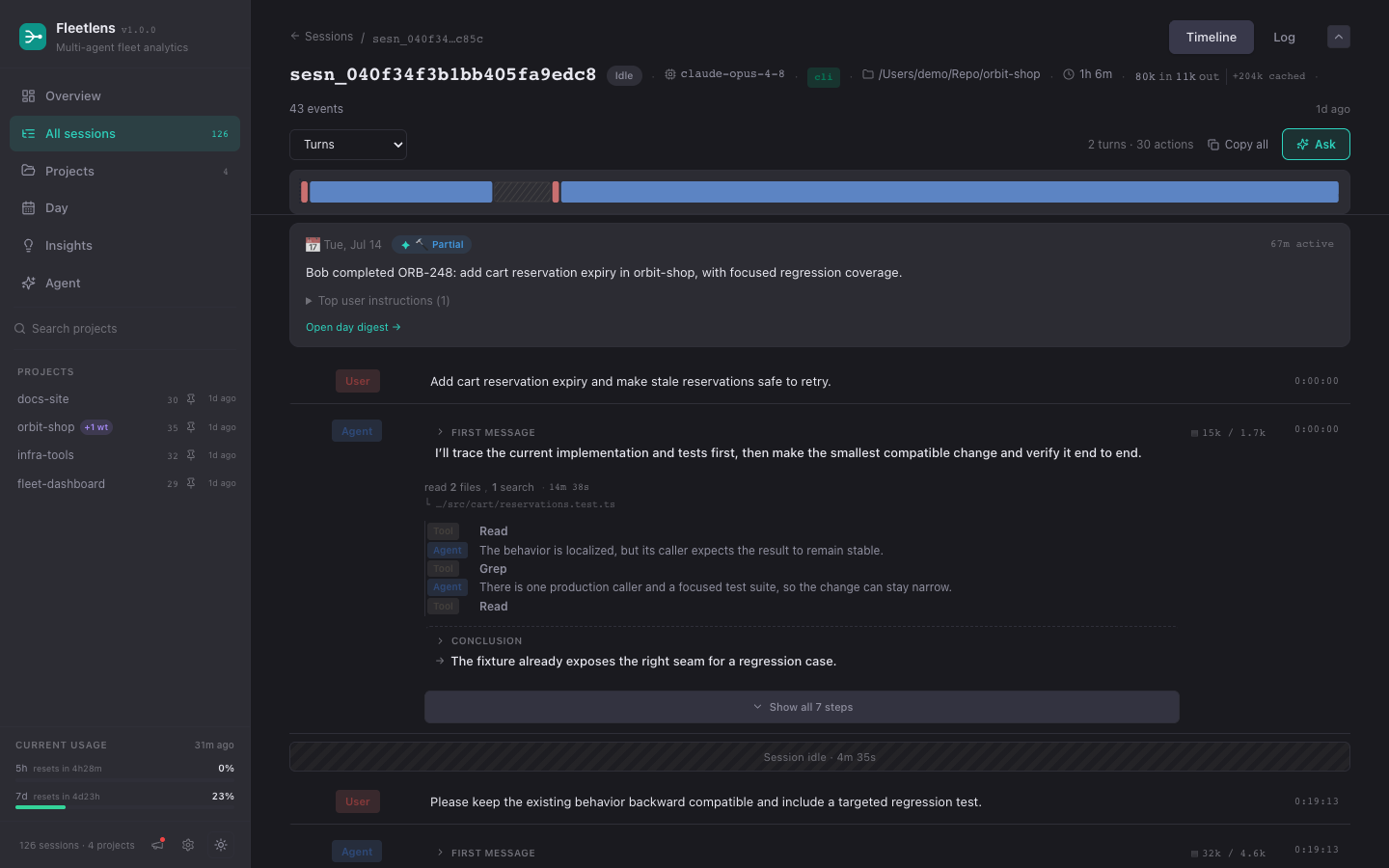Click the Copy all icon
This screenshot has width=1389, height=868.
coord(1213,145)
